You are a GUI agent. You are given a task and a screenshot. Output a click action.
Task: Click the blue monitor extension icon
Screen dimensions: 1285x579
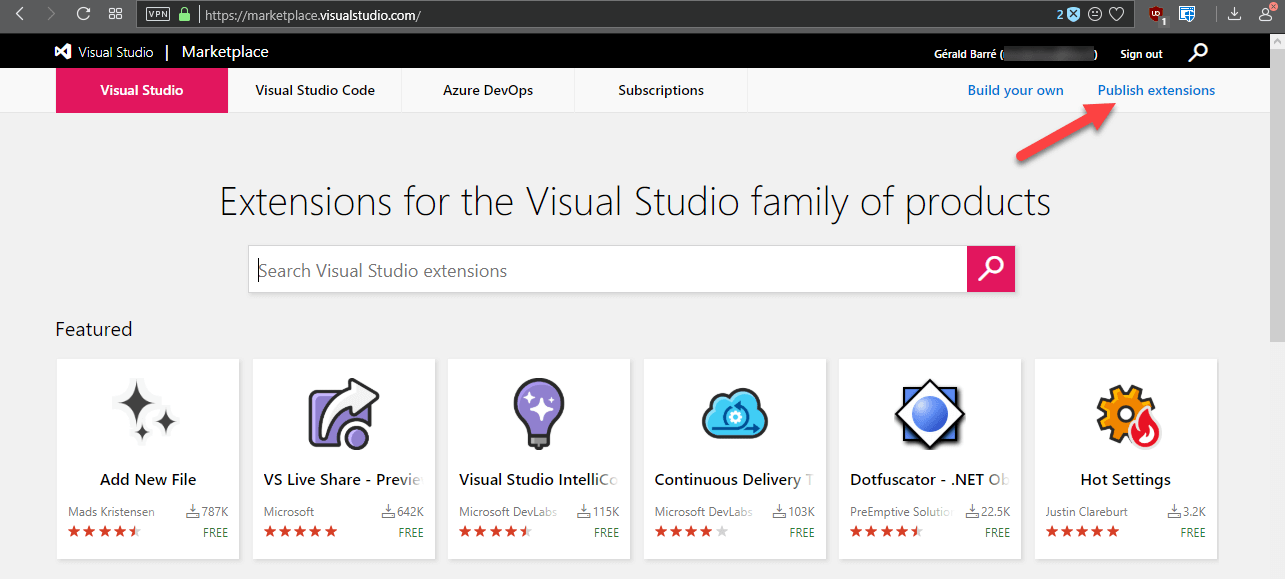click(1187, 14)
